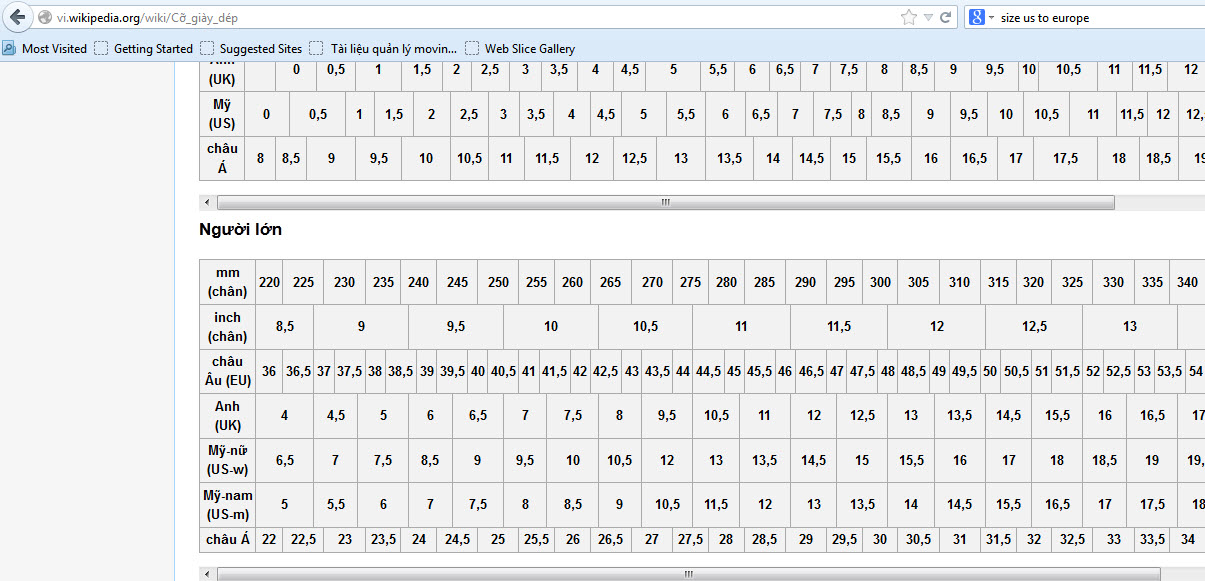Click the left arrow of upper table scrollbar

(x=207, y=202)
